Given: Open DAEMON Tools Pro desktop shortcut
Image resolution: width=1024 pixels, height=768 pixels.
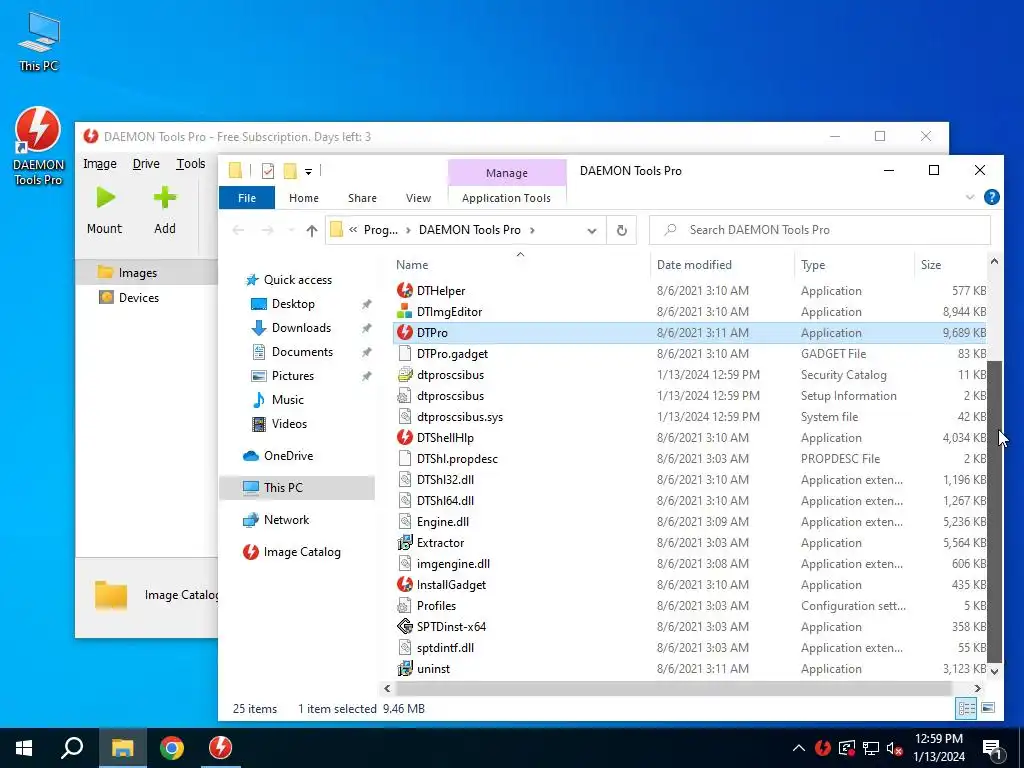Looking at the screenshot, I should (38, 146).
